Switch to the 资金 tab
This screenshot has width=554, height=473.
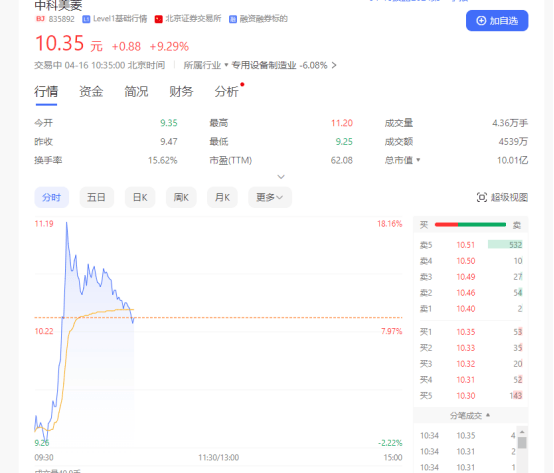[91, 91]
